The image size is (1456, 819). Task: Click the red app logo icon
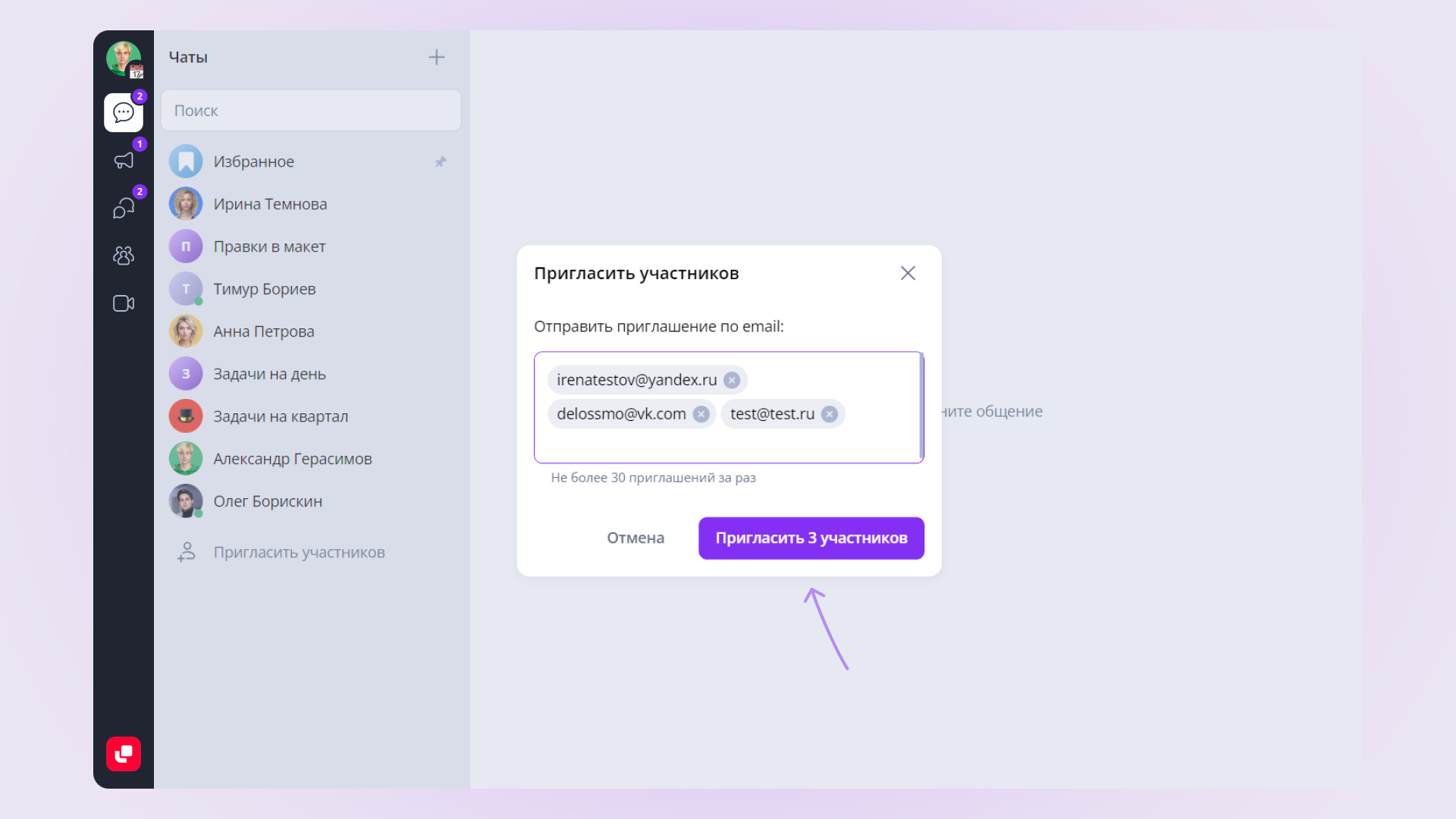click(124, 754)
